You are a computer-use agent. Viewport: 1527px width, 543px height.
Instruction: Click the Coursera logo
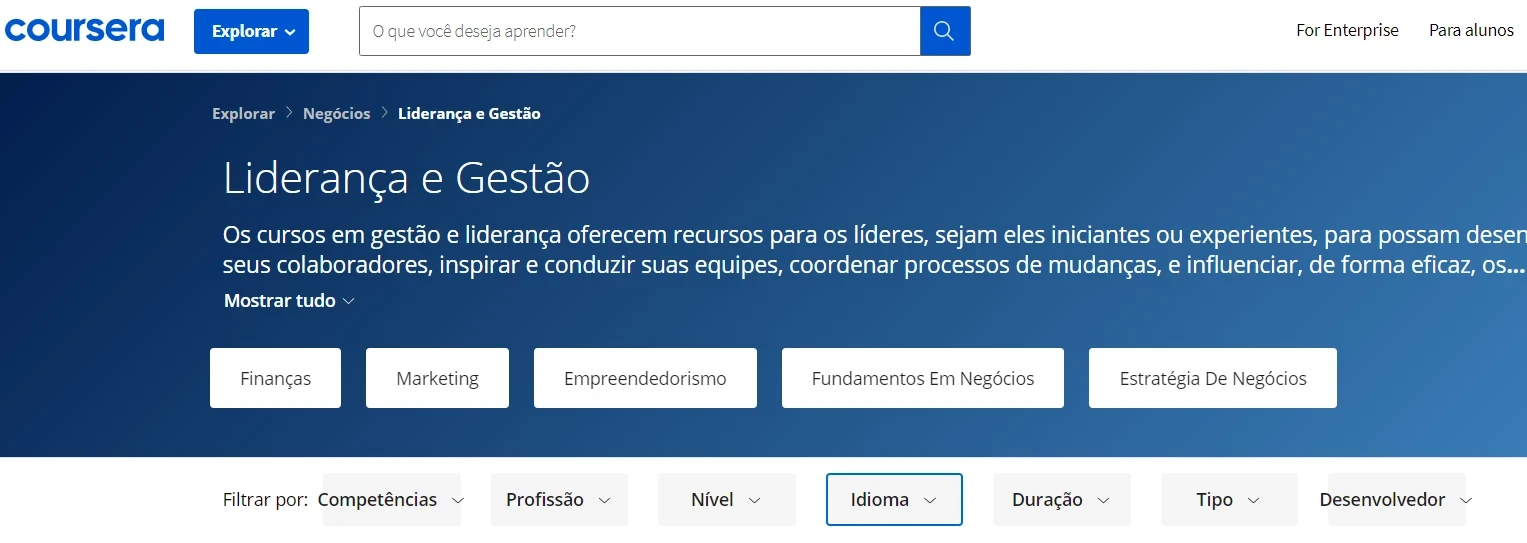pyautogui.click(x=84, y=30)
